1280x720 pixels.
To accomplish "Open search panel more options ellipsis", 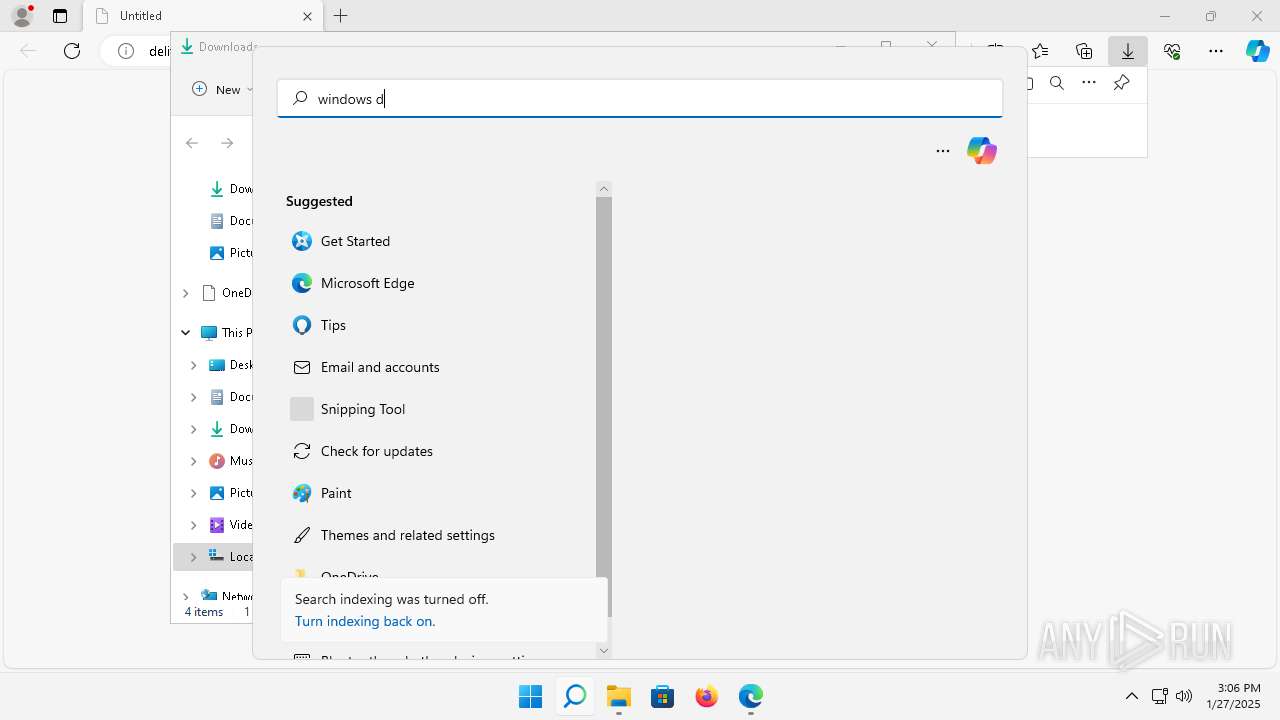I will (943, 151).
